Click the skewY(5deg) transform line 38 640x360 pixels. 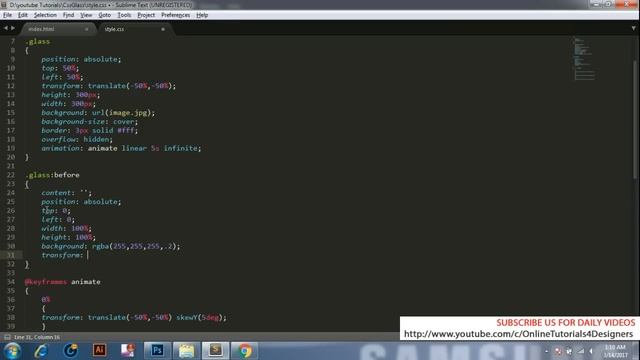click(134, 318)
